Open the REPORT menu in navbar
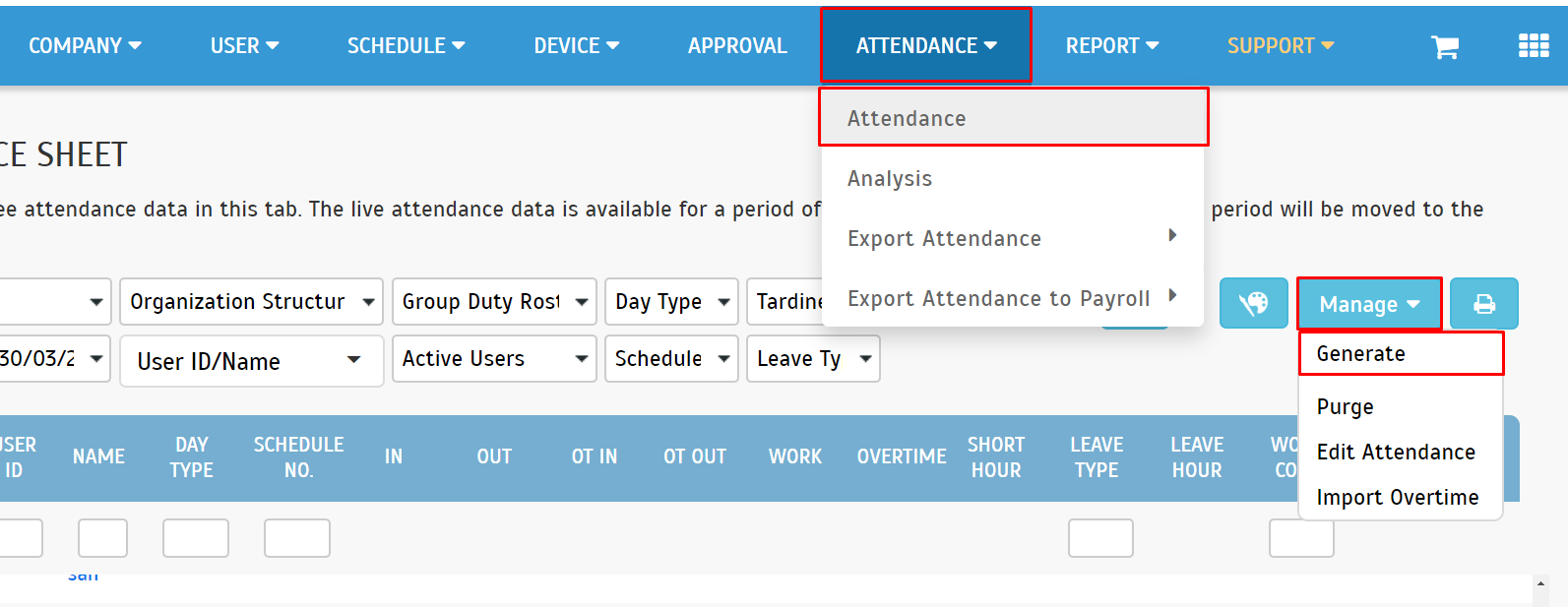1568x607 pixels. [1111, 45]
